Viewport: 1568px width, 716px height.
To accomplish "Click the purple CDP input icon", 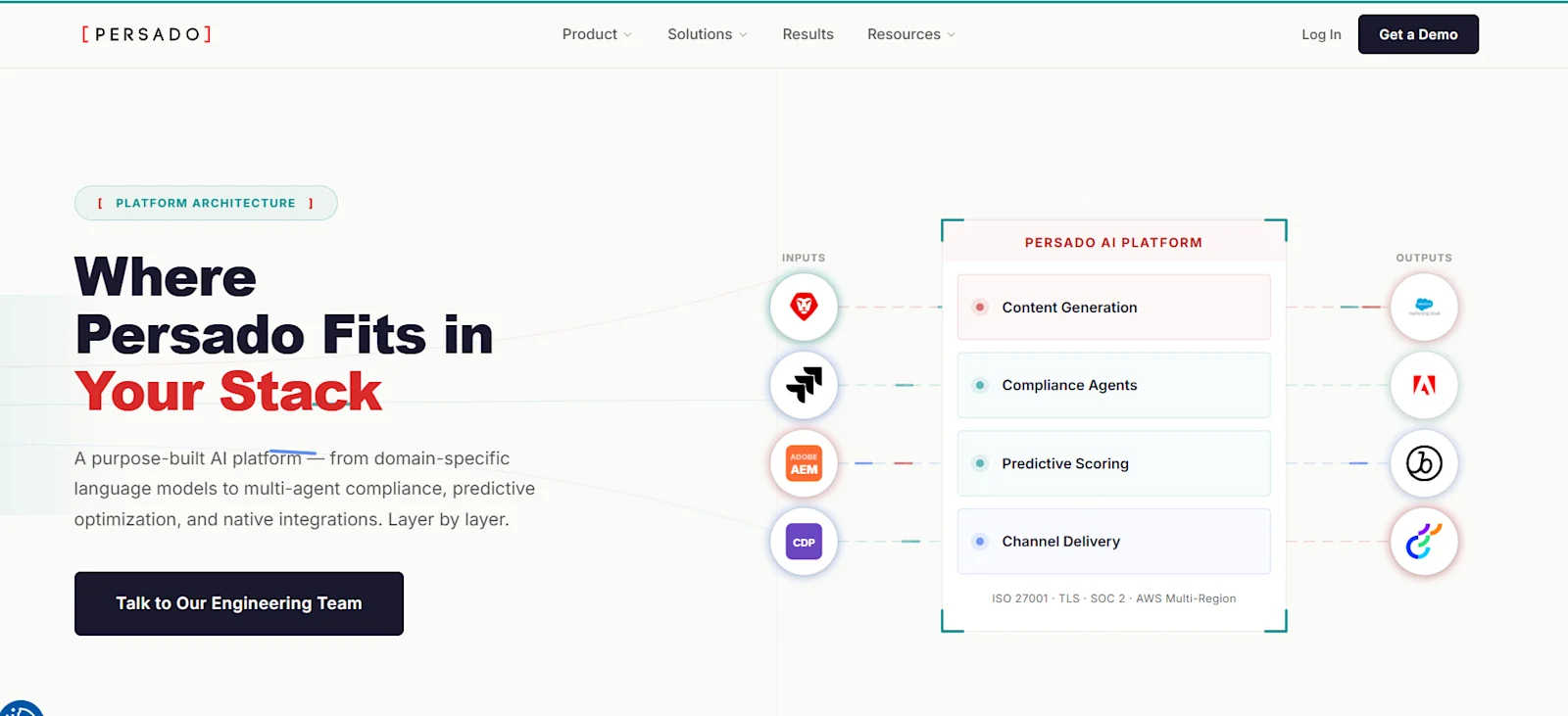I will (804, 542).
